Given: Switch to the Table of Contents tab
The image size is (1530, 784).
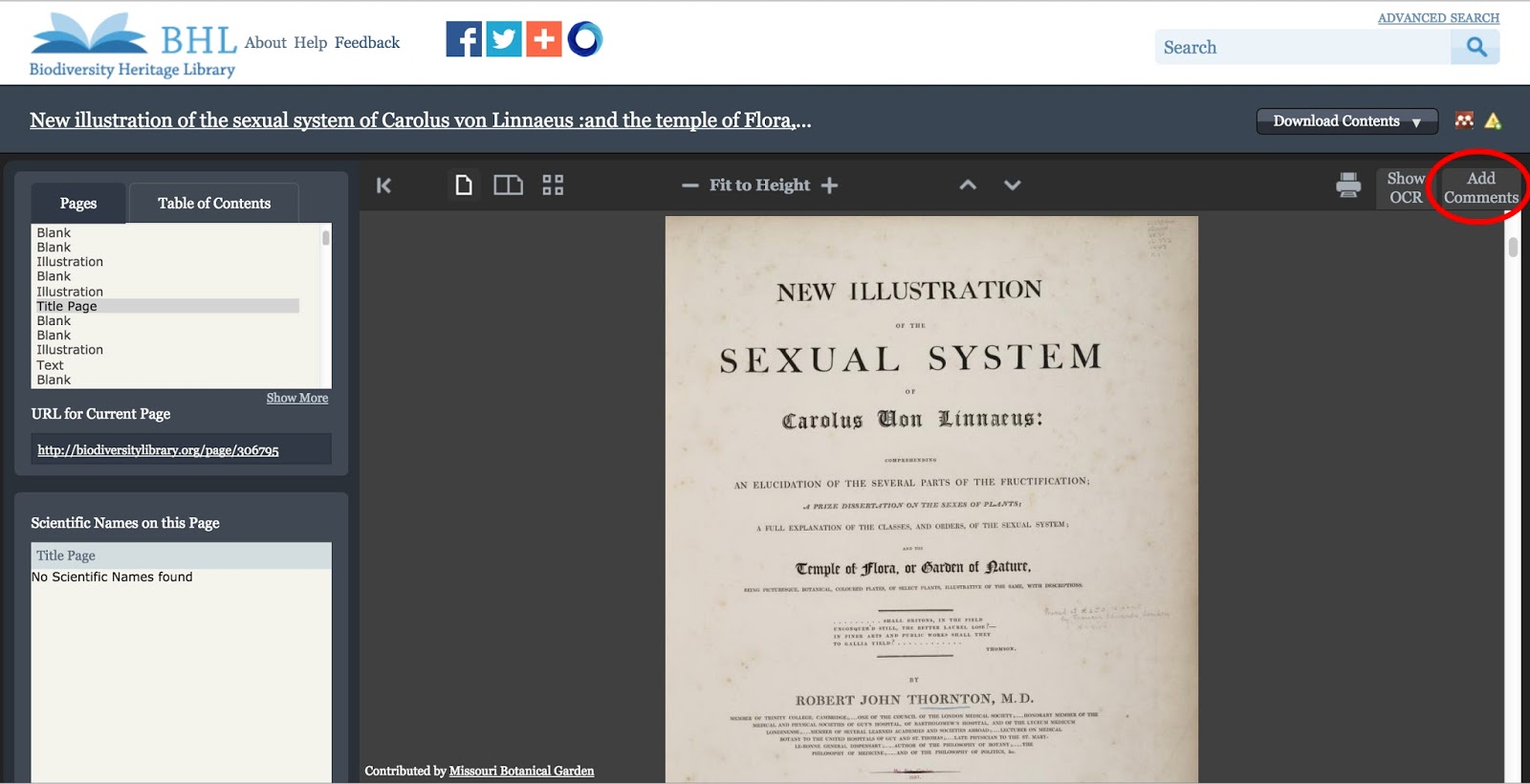Looking at the screenshot, I should pos(214,204).
